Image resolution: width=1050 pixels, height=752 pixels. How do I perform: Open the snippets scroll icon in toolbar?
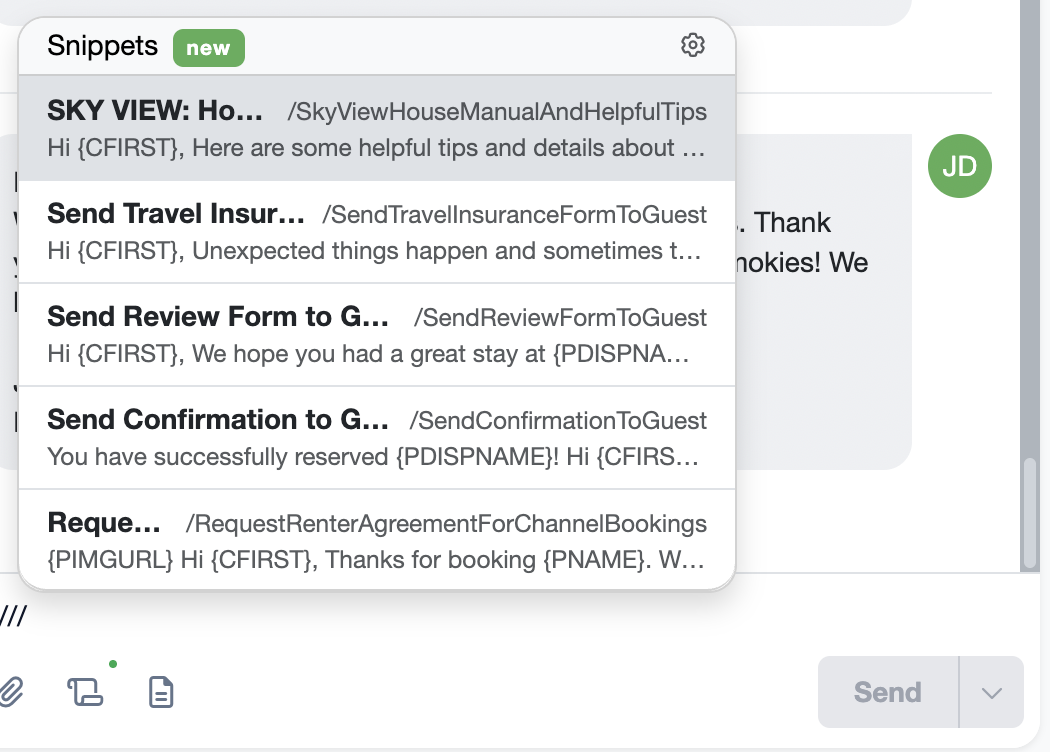85,692
